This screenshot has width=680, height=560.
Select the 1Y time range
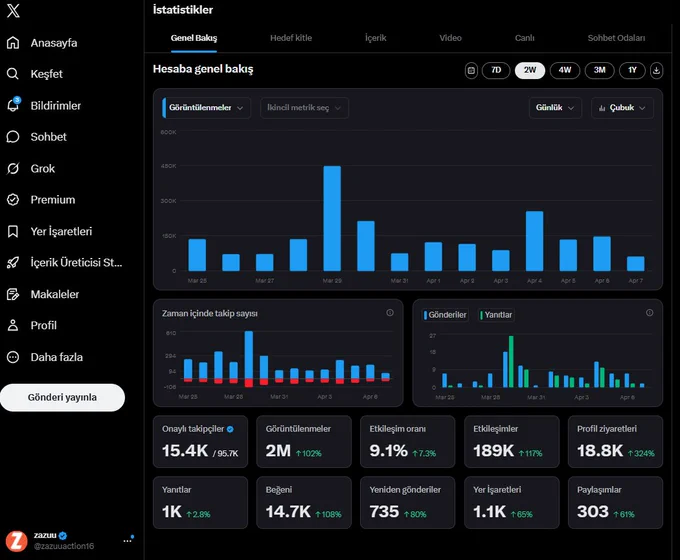[632, 70]
